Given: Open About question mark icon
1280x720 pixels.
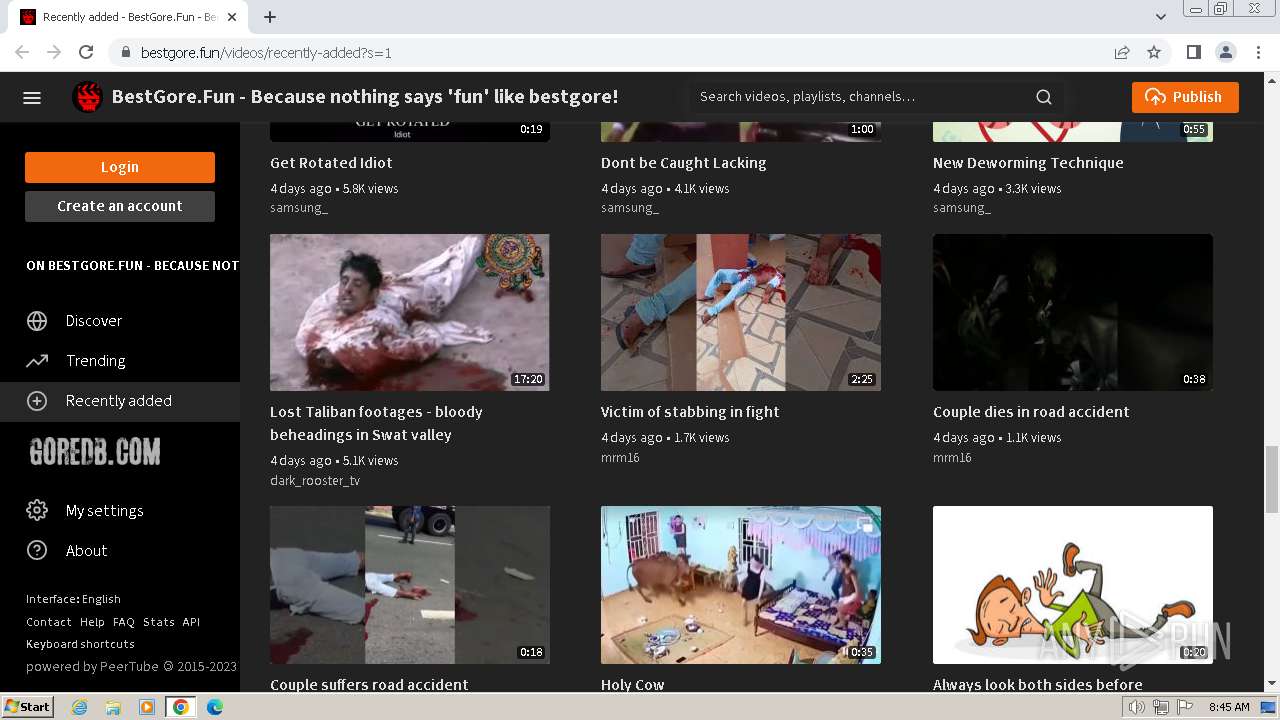Looking at the screenshot, I should point(37,551).
